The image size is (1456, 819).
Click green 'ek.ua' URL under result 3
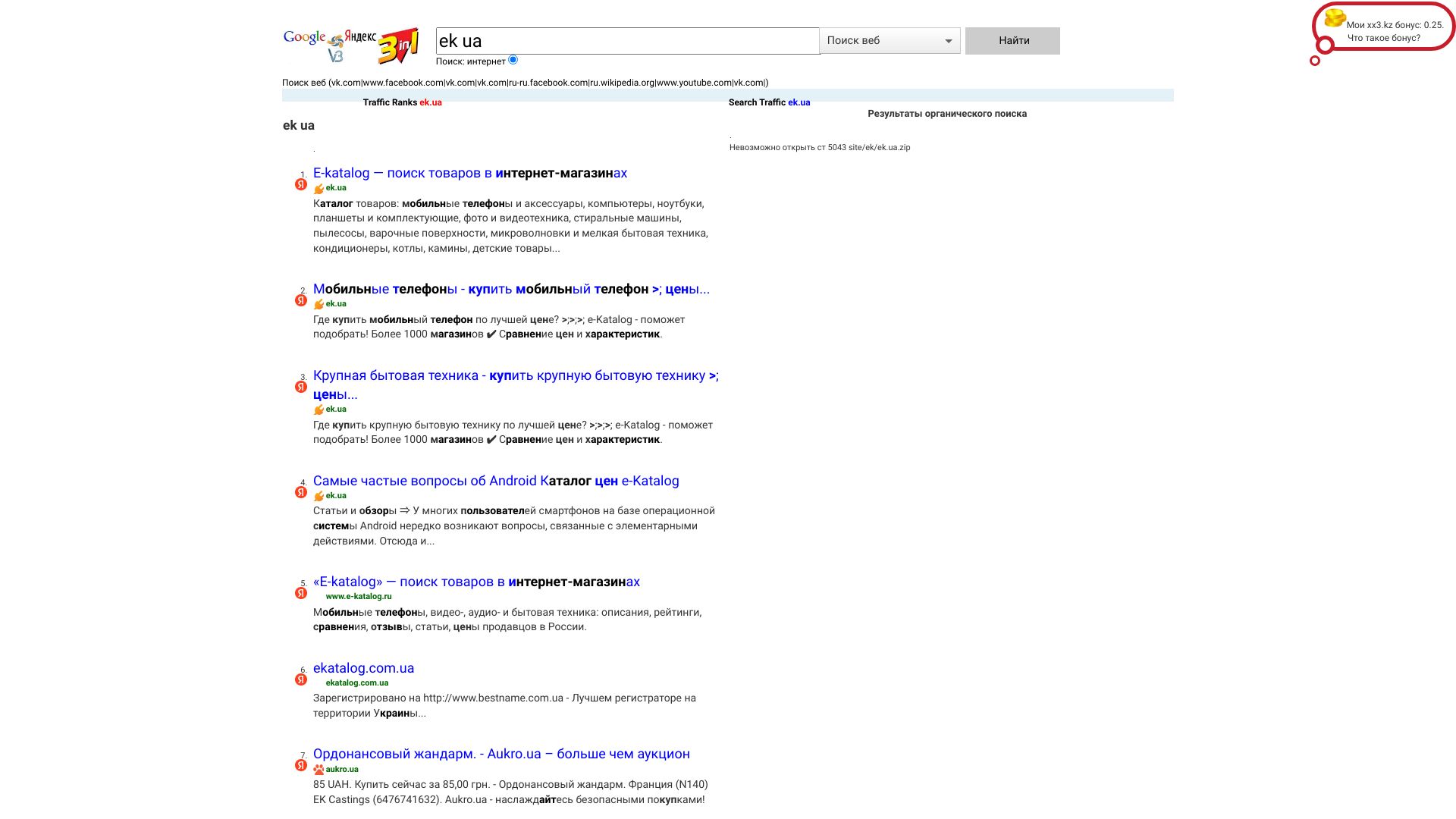336,409
